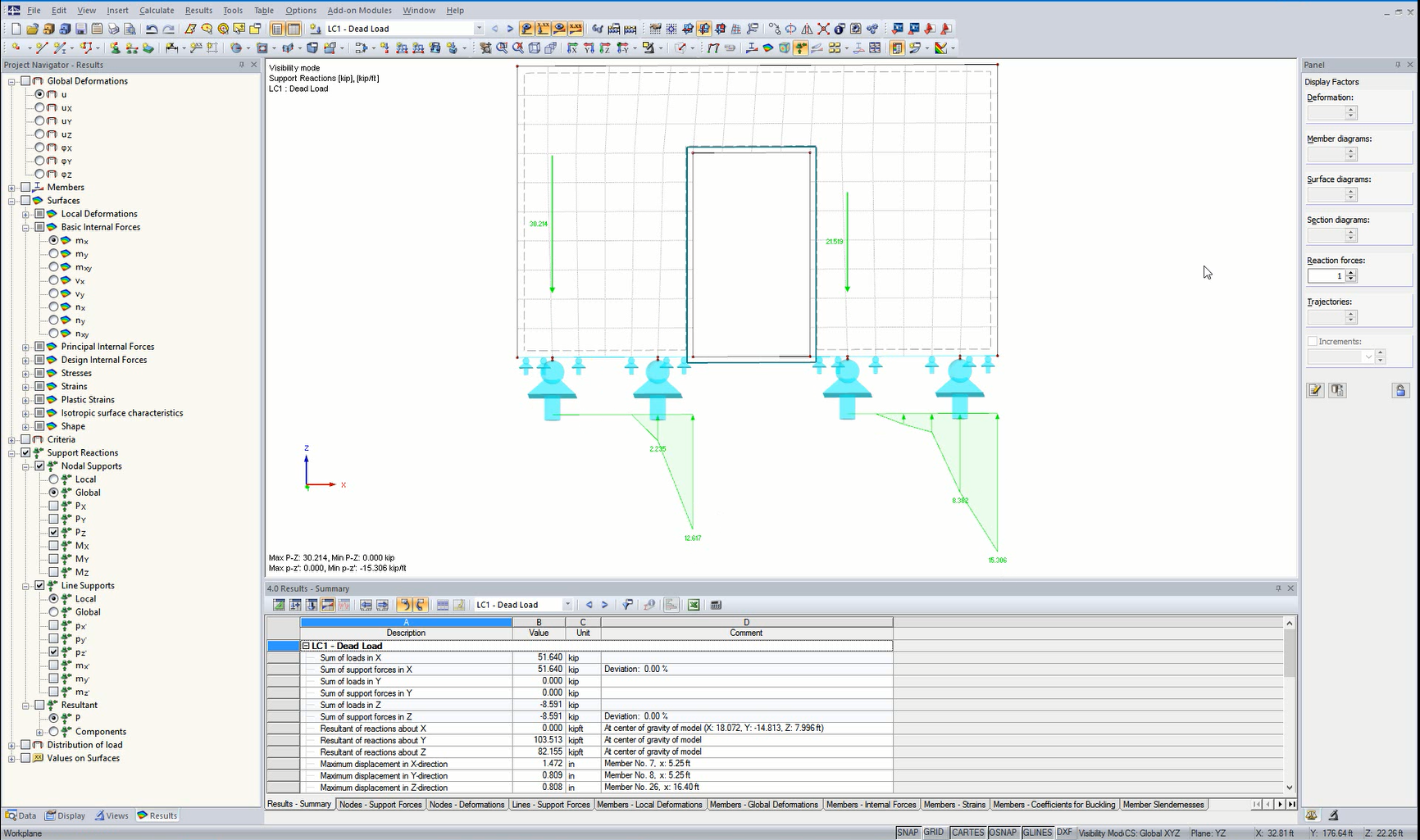
Task: Expand the Principal Internal Forces node
Action: (x=25, y=347)
